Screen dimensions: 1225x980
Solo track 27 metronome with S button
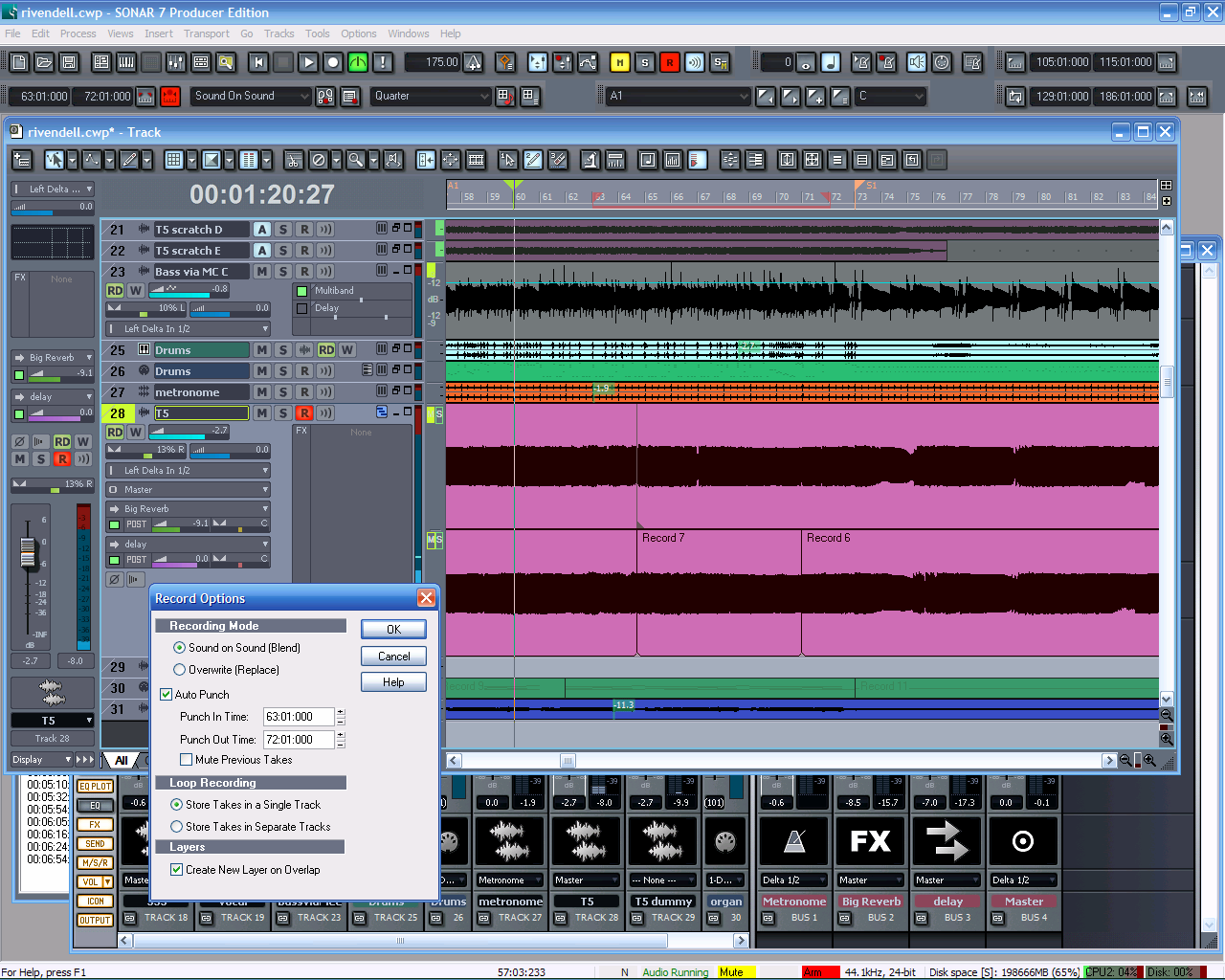tap(282, 392)
